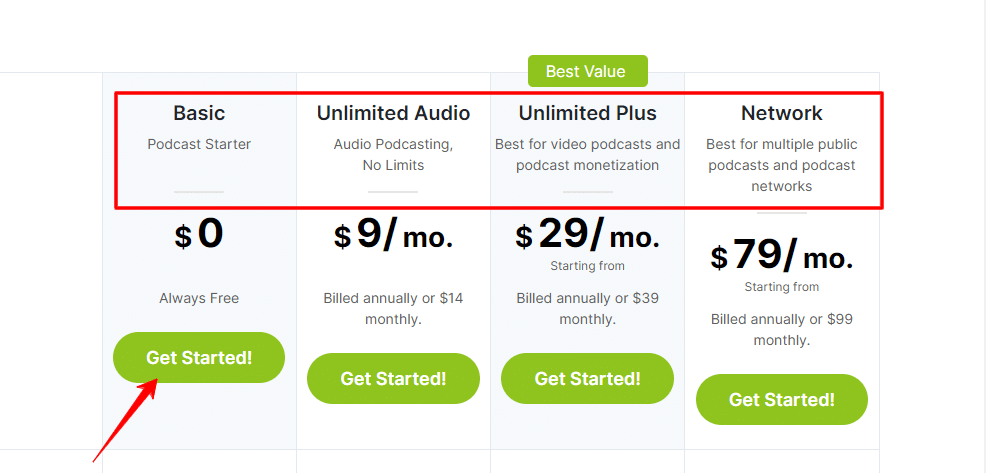The image size is (986, 473).
Task: Select the Network plan heading
Action: (782, 113)
